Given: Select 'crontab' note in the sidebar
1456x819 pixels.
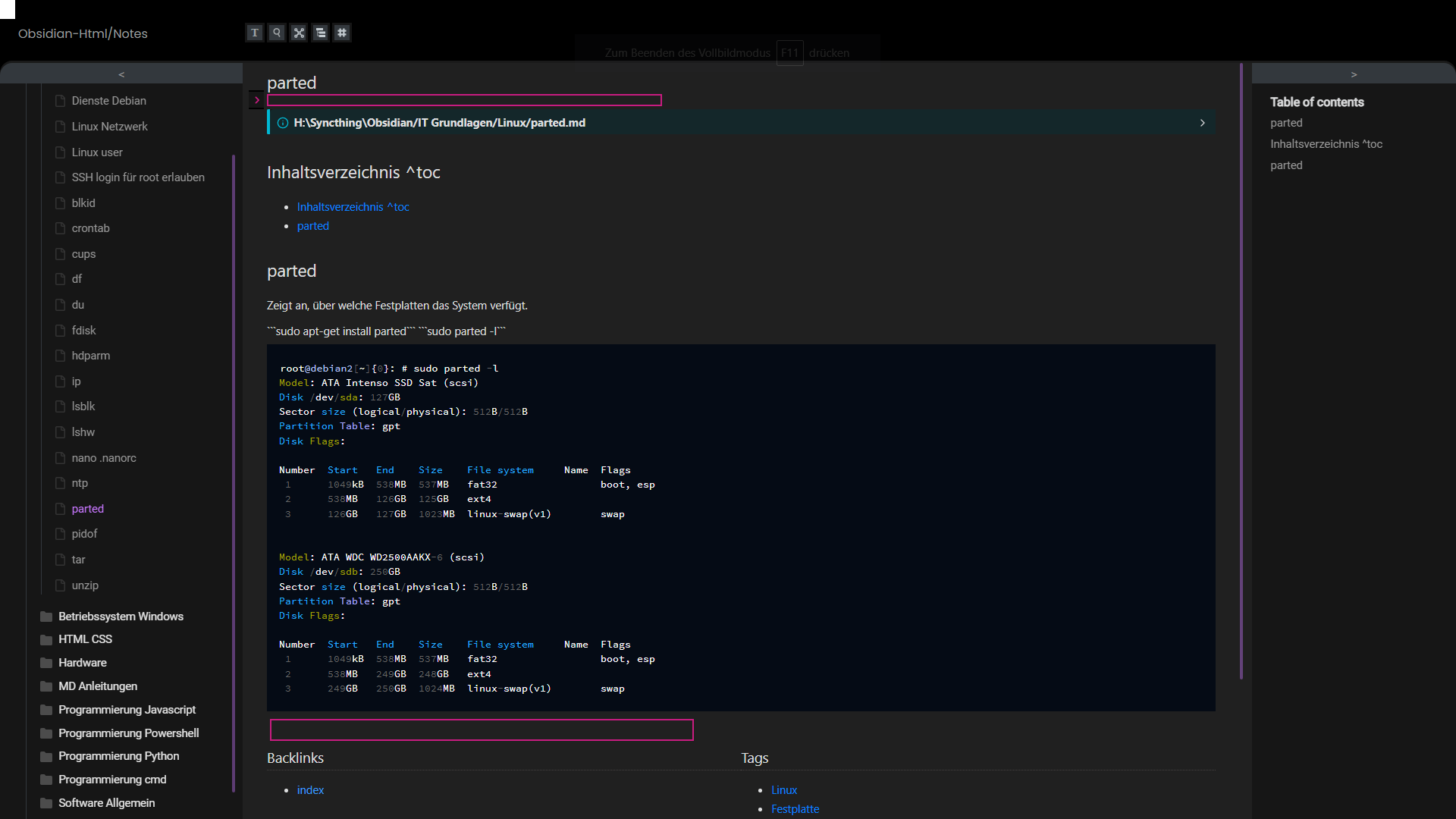Looking at the screenshot, I should [x=91, y=227].
